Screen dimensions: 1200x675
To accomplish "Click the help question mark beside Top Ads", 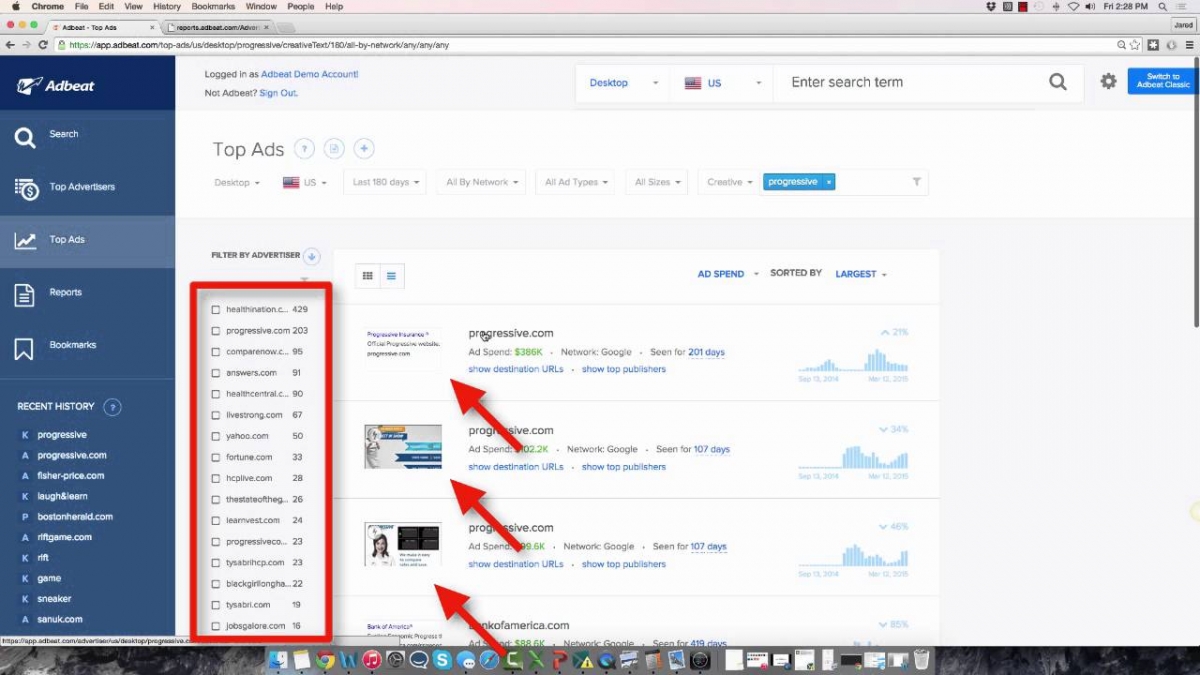I will point(304,149).
